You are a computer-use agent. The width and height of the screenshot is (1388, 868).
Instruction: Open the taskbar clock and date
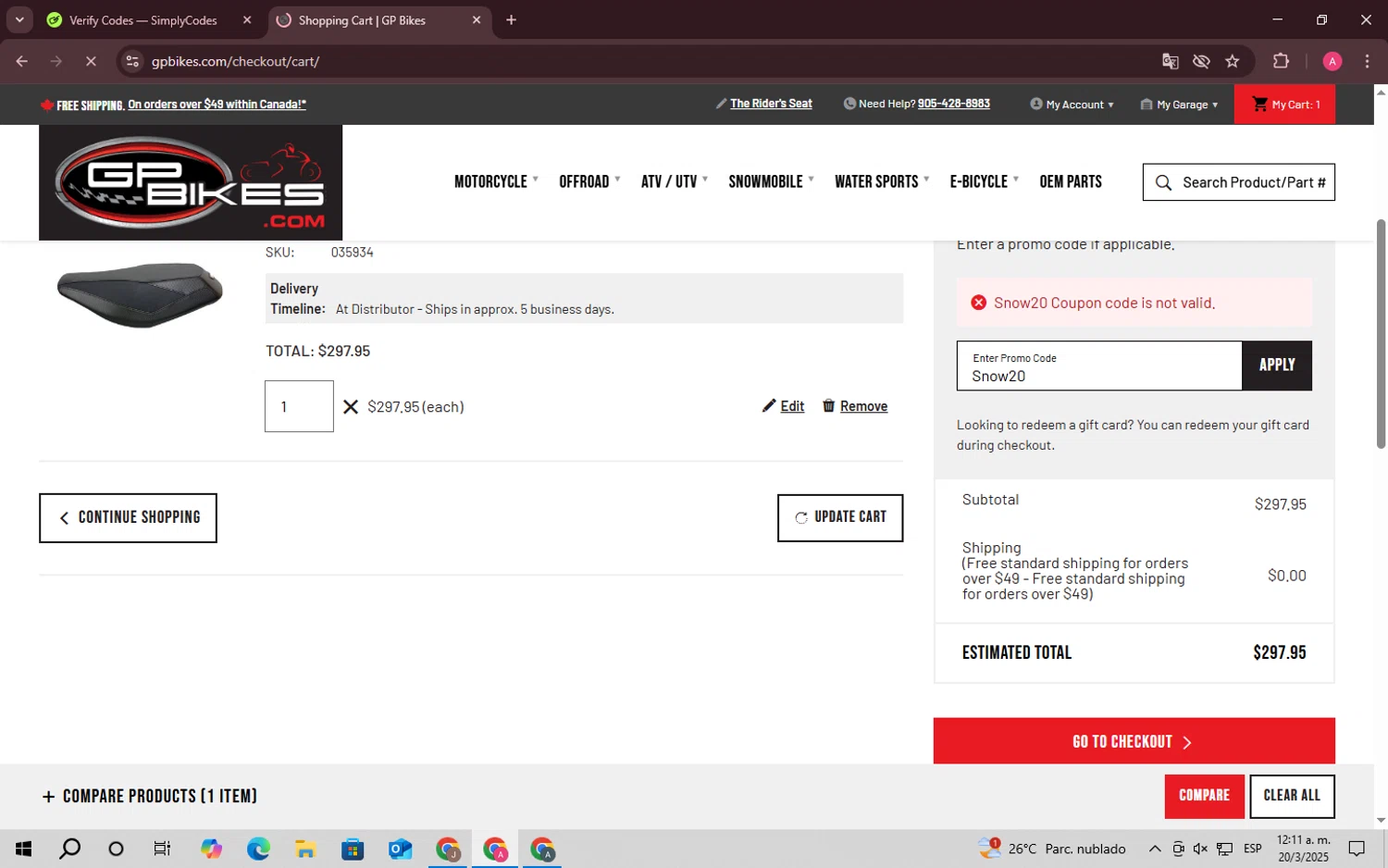point(1303,849)
